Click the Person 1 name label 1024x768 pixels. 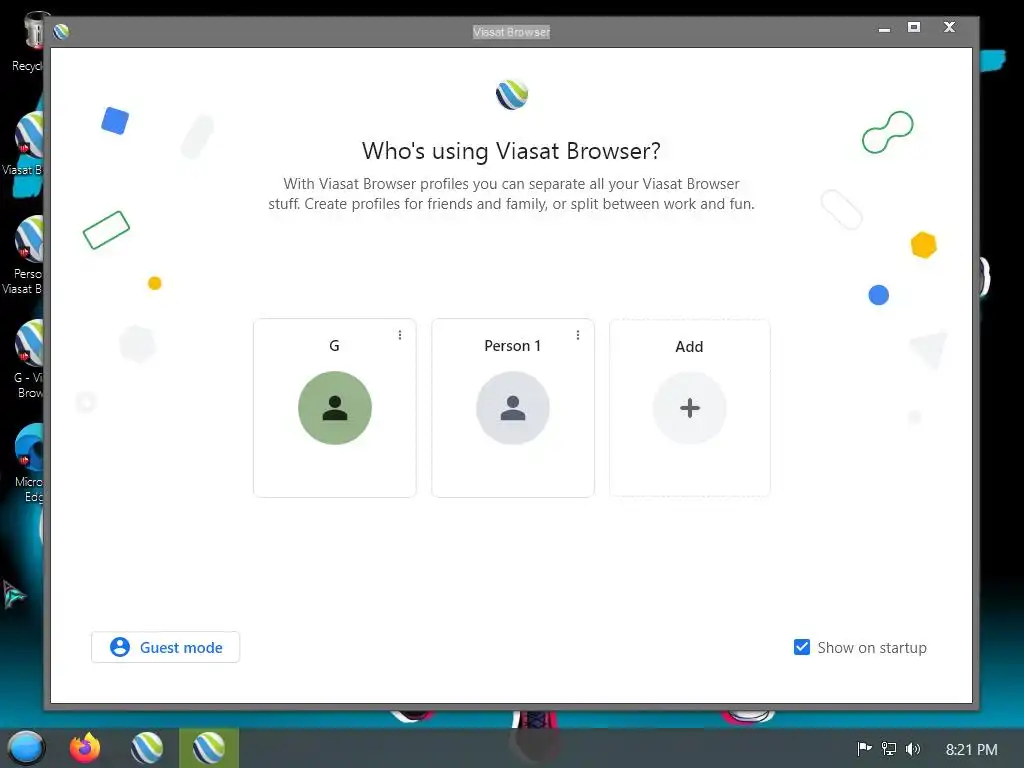coord(513,346)
